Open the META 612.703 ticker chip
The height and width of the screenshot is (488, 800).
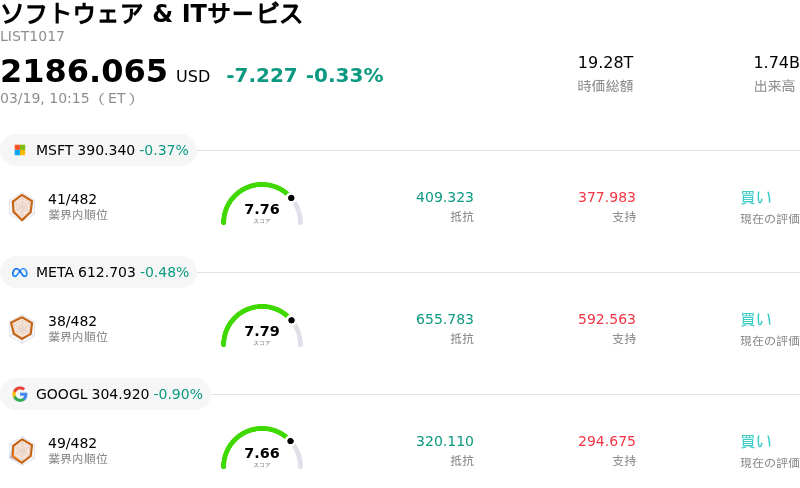[x=99, y=273]
